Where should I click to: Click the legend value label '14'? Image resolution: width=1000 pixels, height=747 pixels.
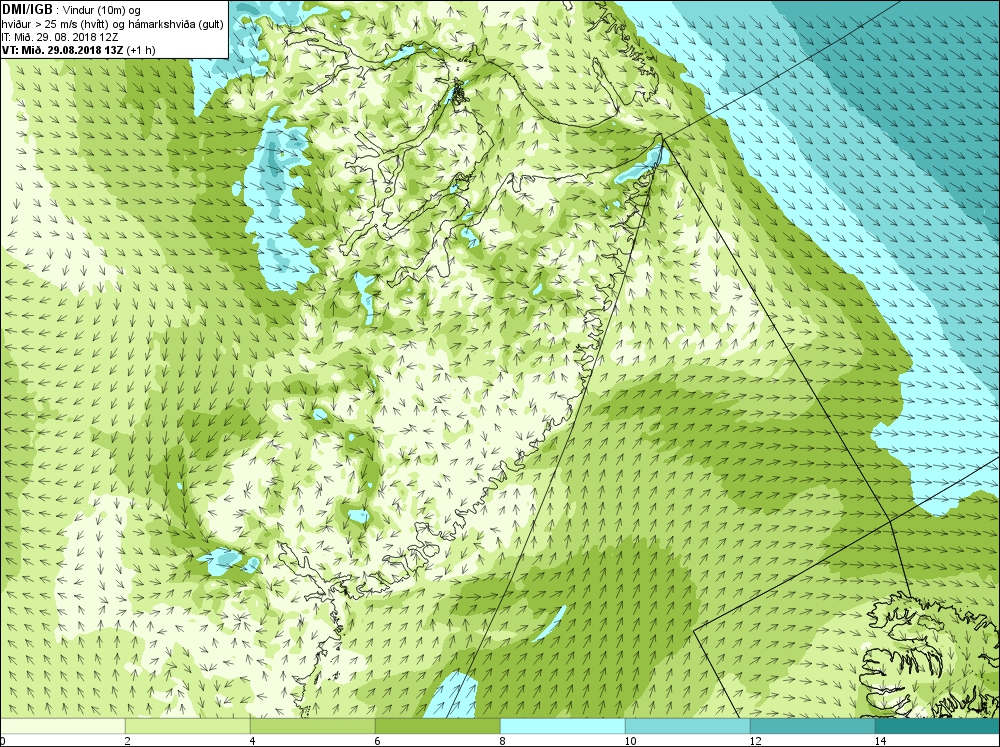pos(880,741)
